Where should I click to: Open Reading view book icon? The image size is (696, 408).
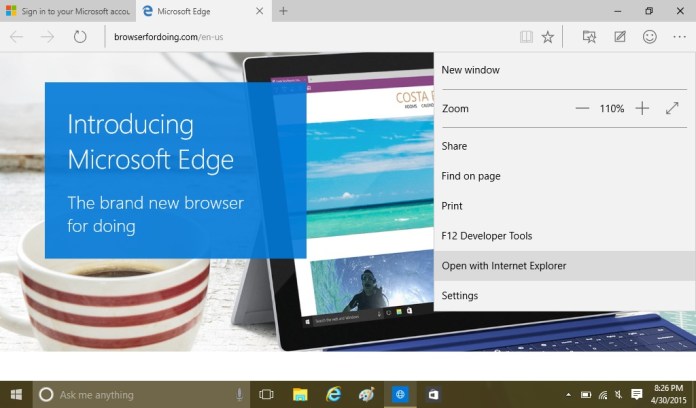click(526, 37)
